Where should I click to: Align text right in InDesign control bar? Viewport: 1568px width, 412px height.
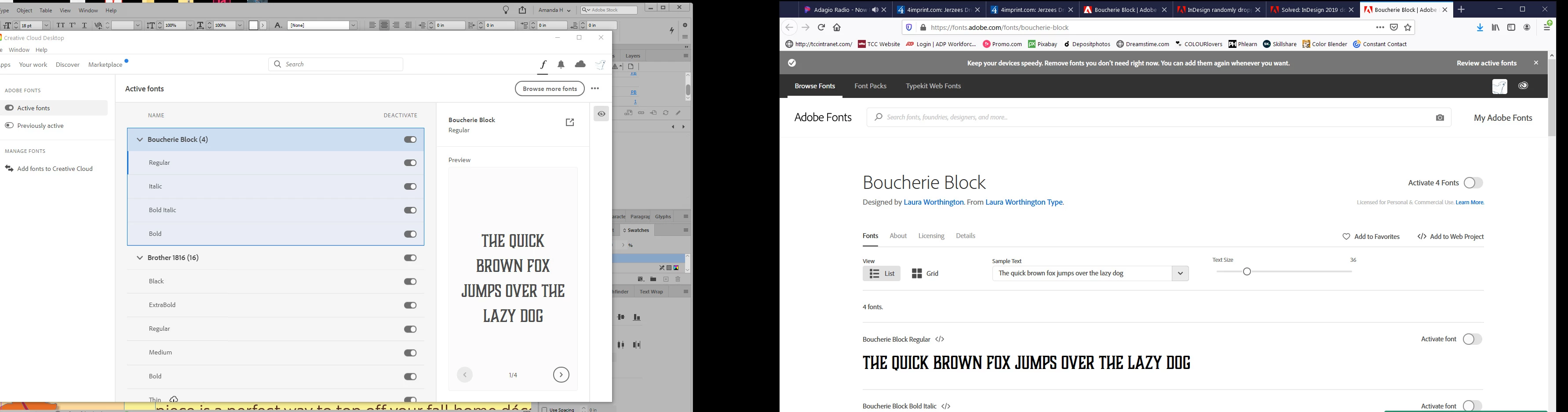pos(396,25)
